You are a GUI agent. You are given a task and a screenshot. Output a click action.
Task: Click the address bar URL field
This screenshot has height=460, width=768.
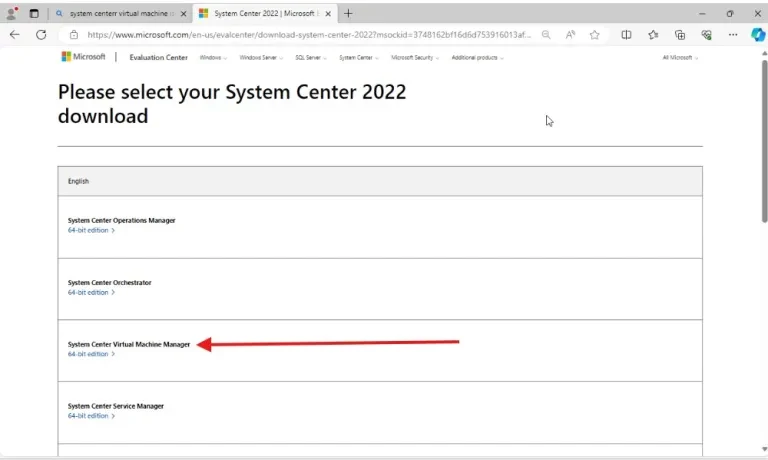[x=309, y=35]
